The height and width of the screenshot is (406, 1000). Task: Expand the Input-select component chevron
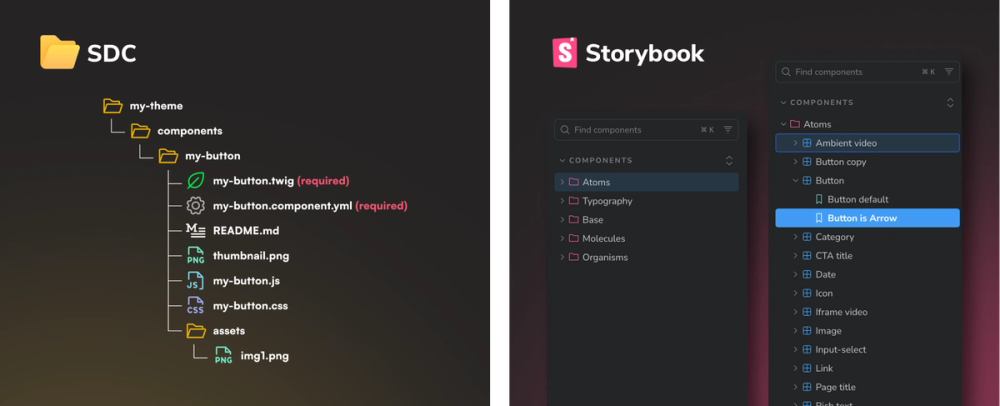tap(795, 349)
